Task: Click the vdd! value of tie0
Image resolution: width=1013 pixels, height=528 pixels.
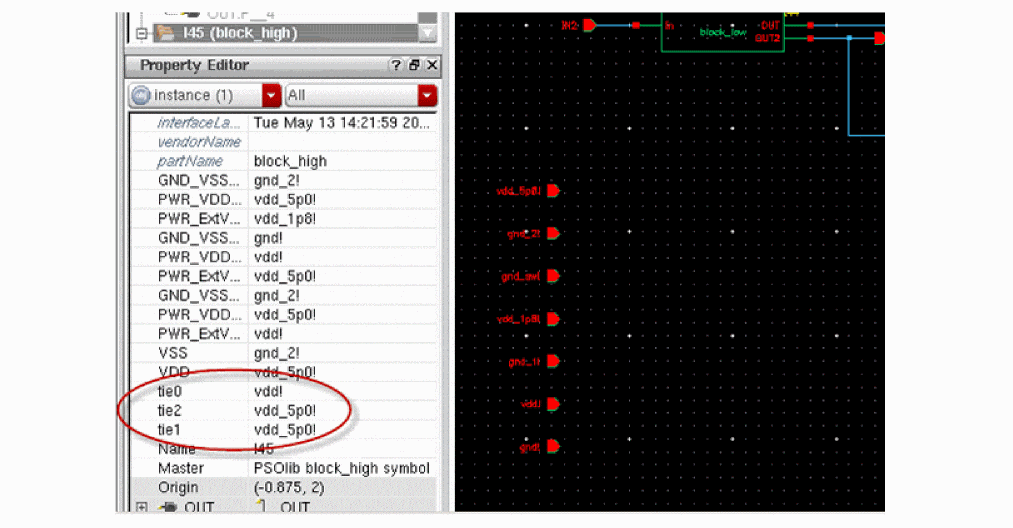Action: [x=268, y=391]
